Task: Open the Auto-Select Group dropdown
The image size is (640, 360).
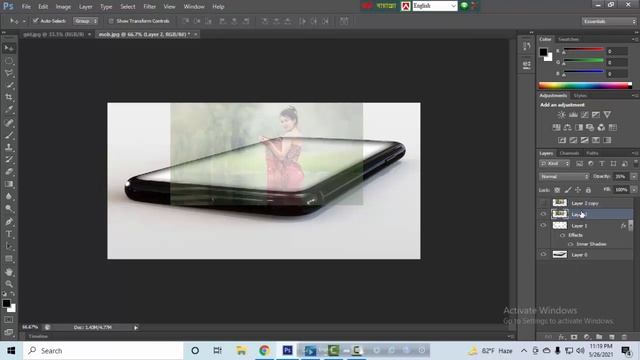Action: 85,21
